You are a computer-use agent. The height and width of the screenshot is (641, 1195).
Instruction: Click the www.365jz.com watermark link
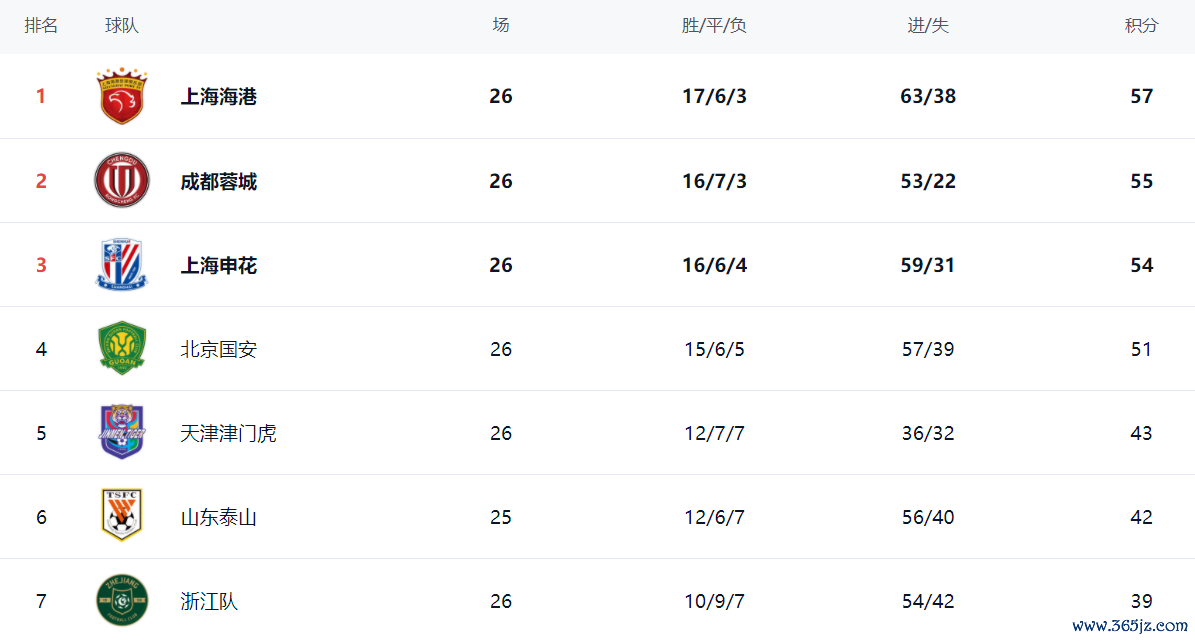click(x=1128, y=626)
